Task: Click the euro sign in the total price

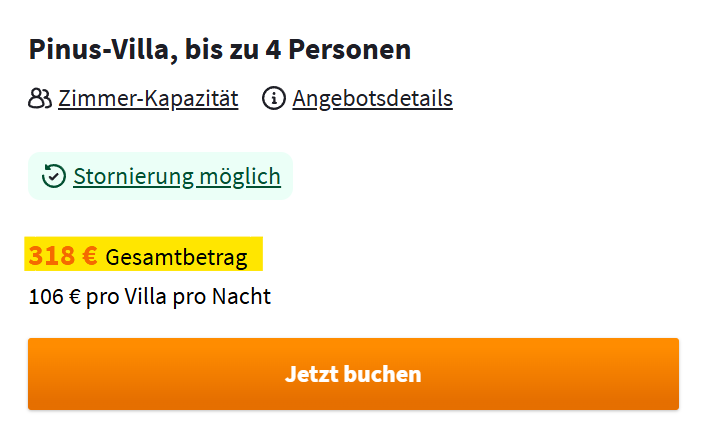Action: click(x=90, y=255)
